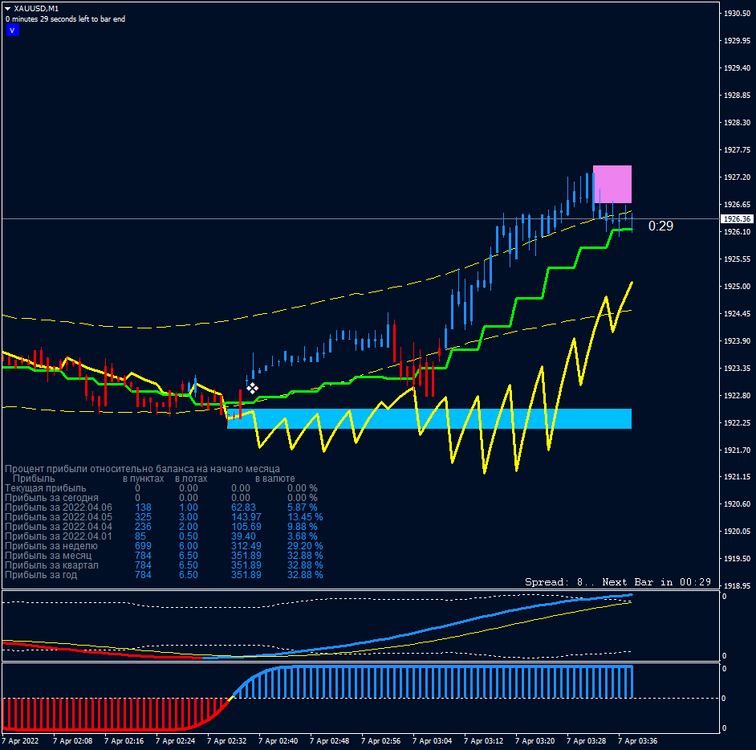Click the в валюте column header

pos(275,479)
